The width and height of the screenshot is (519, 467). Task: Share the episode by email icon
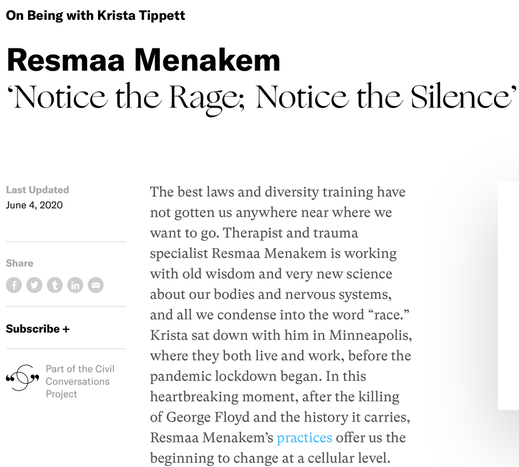point(96,285)
